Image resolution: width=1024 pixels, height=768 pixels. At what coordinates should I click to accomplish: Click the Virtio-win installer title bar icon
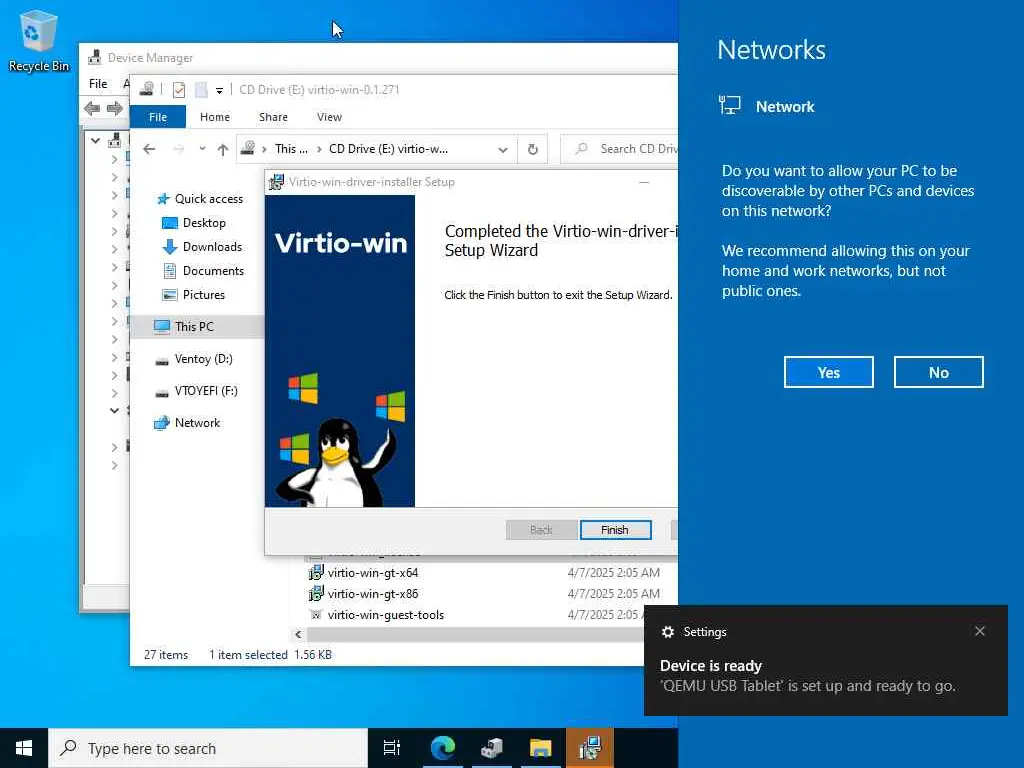click(x=276, y=182)
